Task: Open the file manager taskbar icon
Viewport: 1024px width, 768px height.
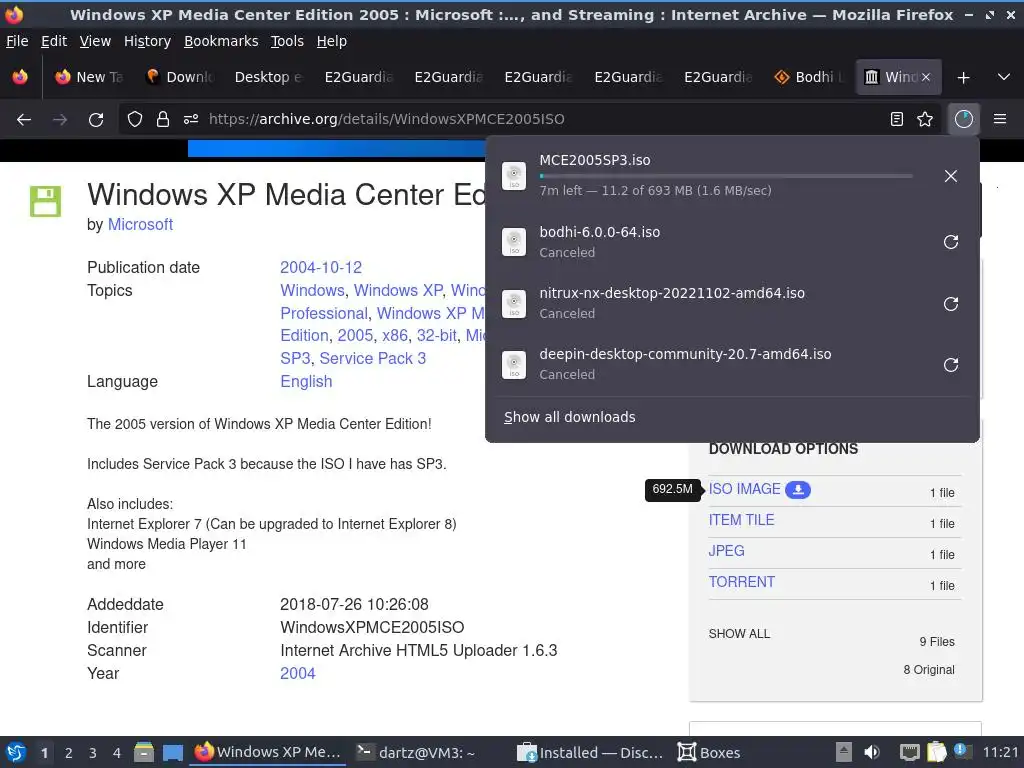Action: coord(144,752)
